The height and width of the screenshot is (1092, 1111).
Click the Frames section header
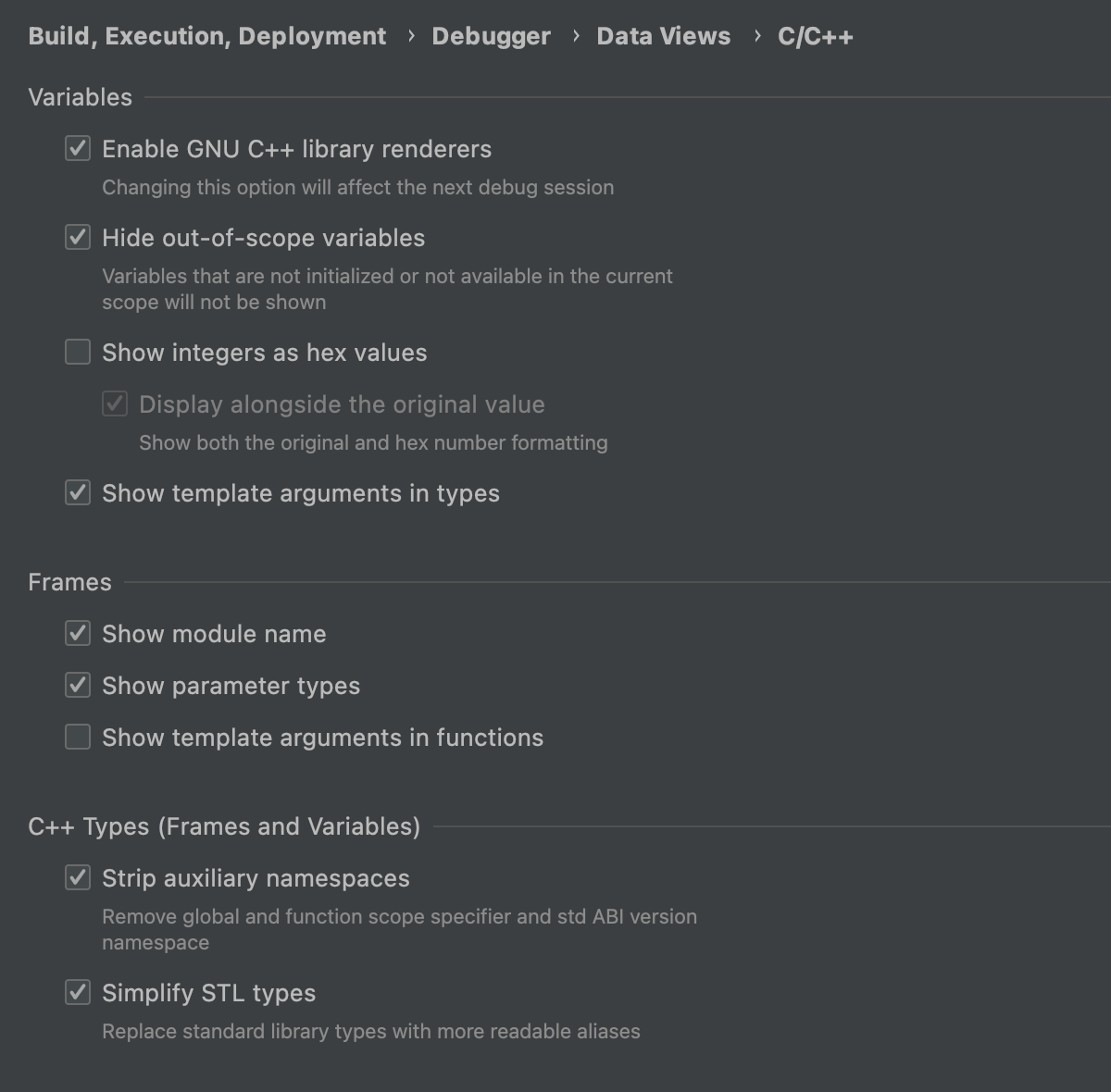pyautogui.click(x=69, y=582)
